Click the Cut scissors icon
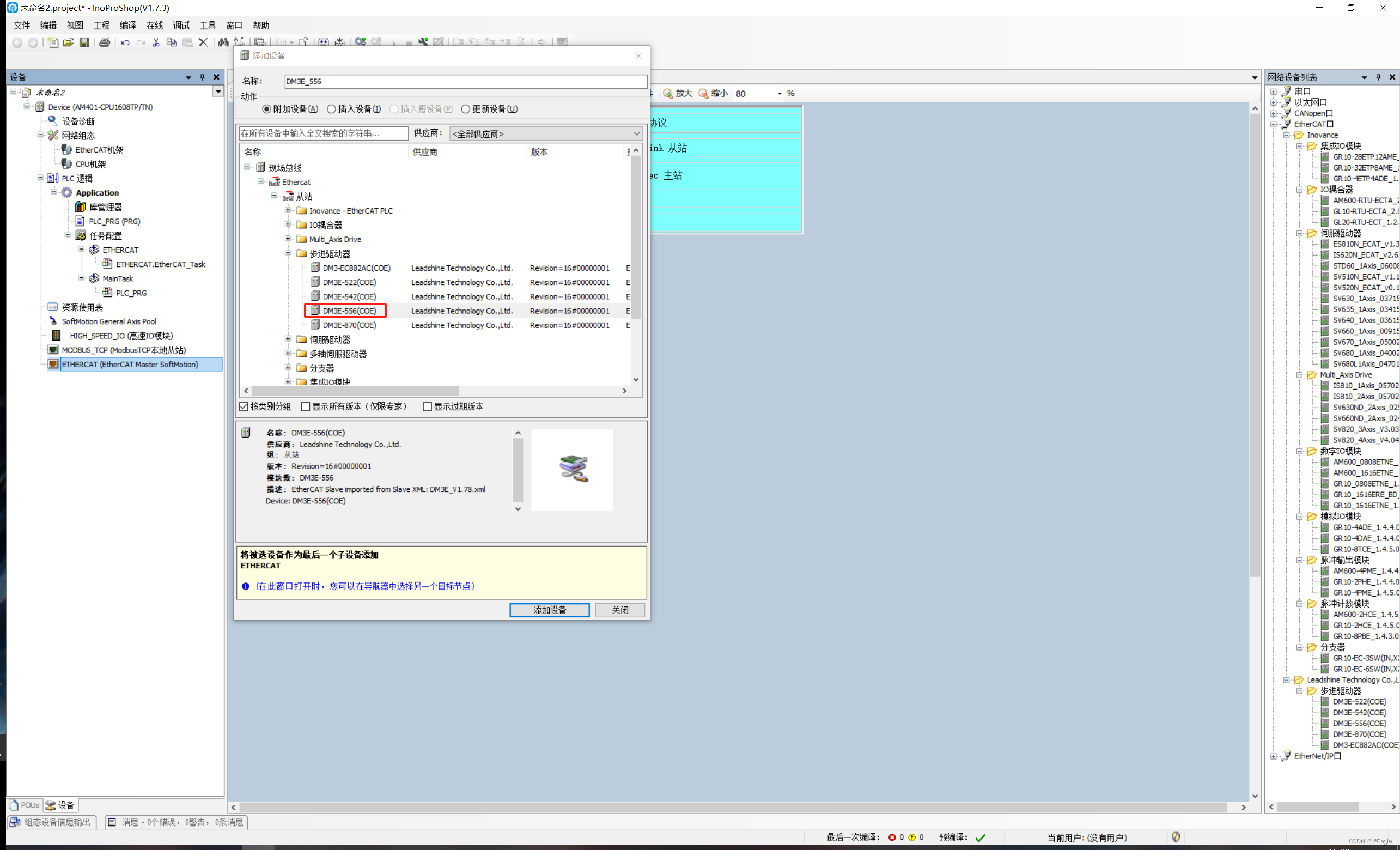Screen dimensions: 1400x850 pyautogui.click(x=156, y=42)
